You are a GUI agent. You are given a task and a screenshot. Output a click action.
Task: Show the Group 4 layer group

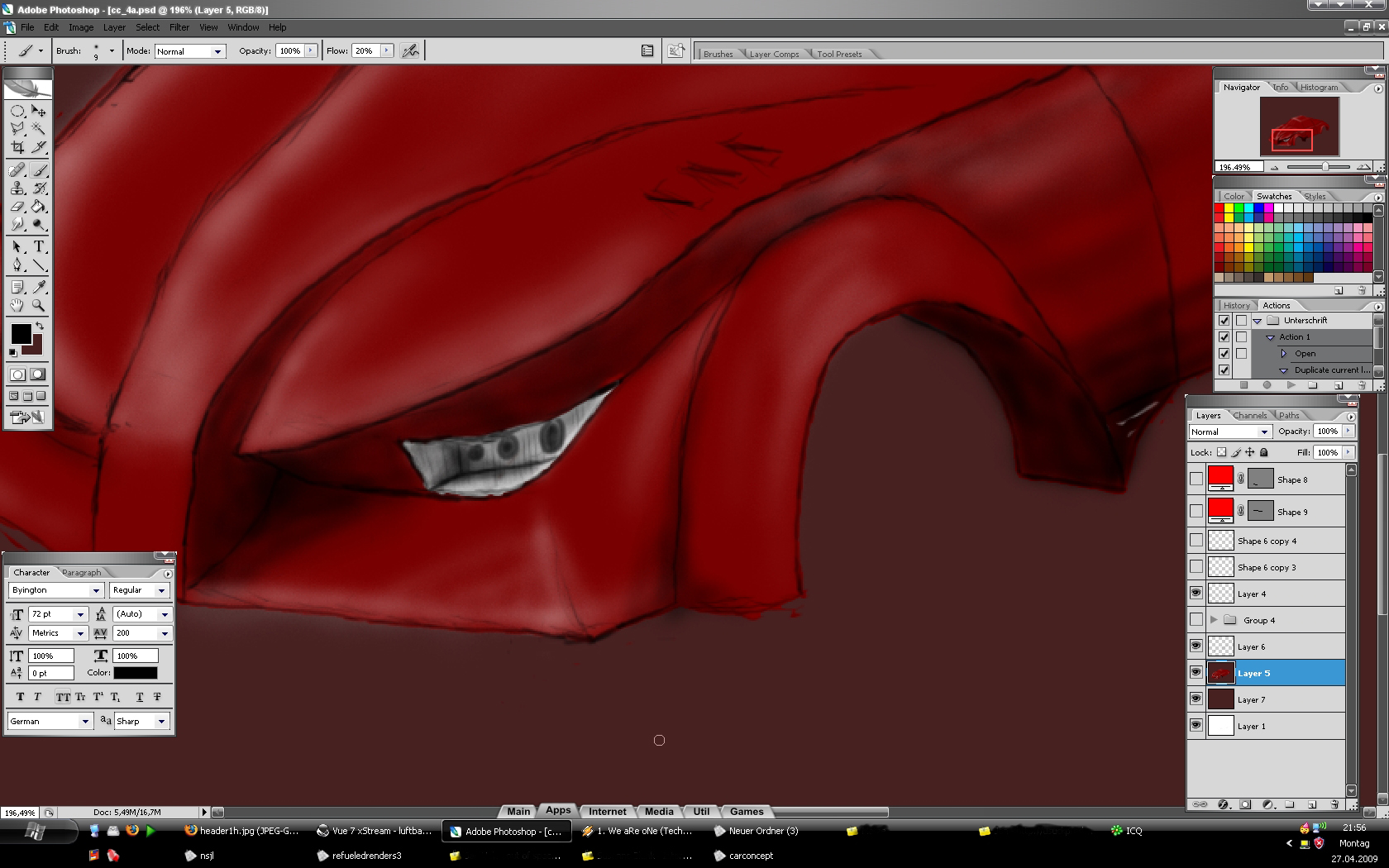pyautogui.click(x=1196, y=620)
